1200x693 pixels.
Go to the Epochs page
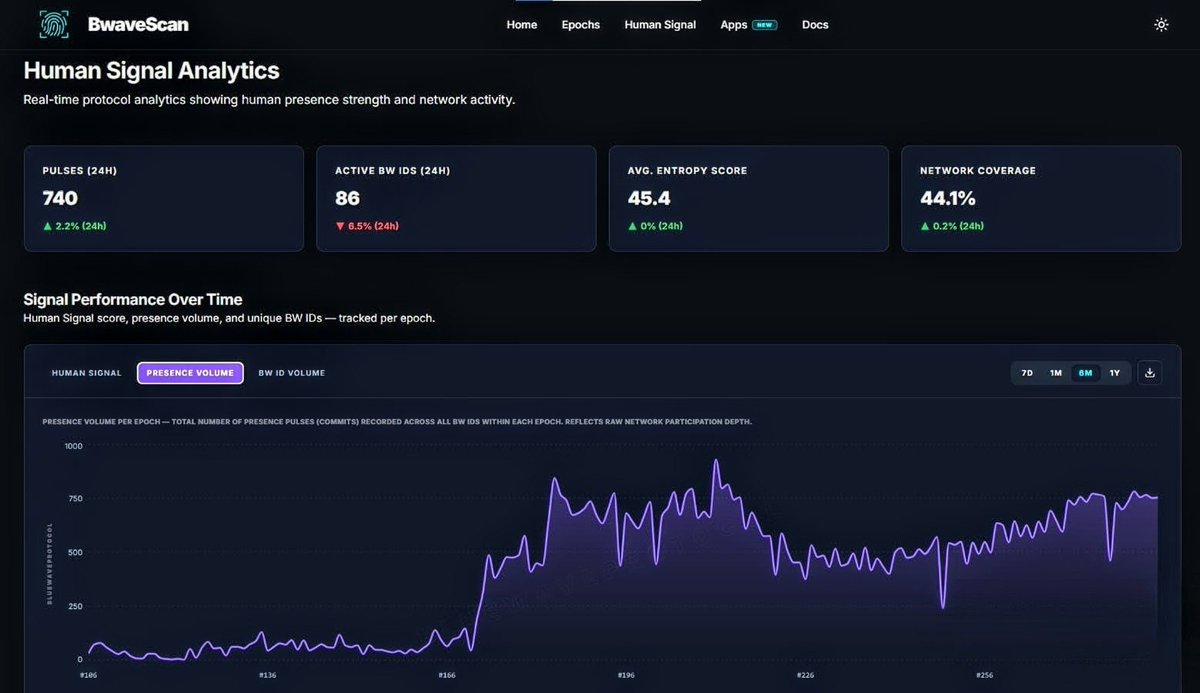tap(581, 25)
